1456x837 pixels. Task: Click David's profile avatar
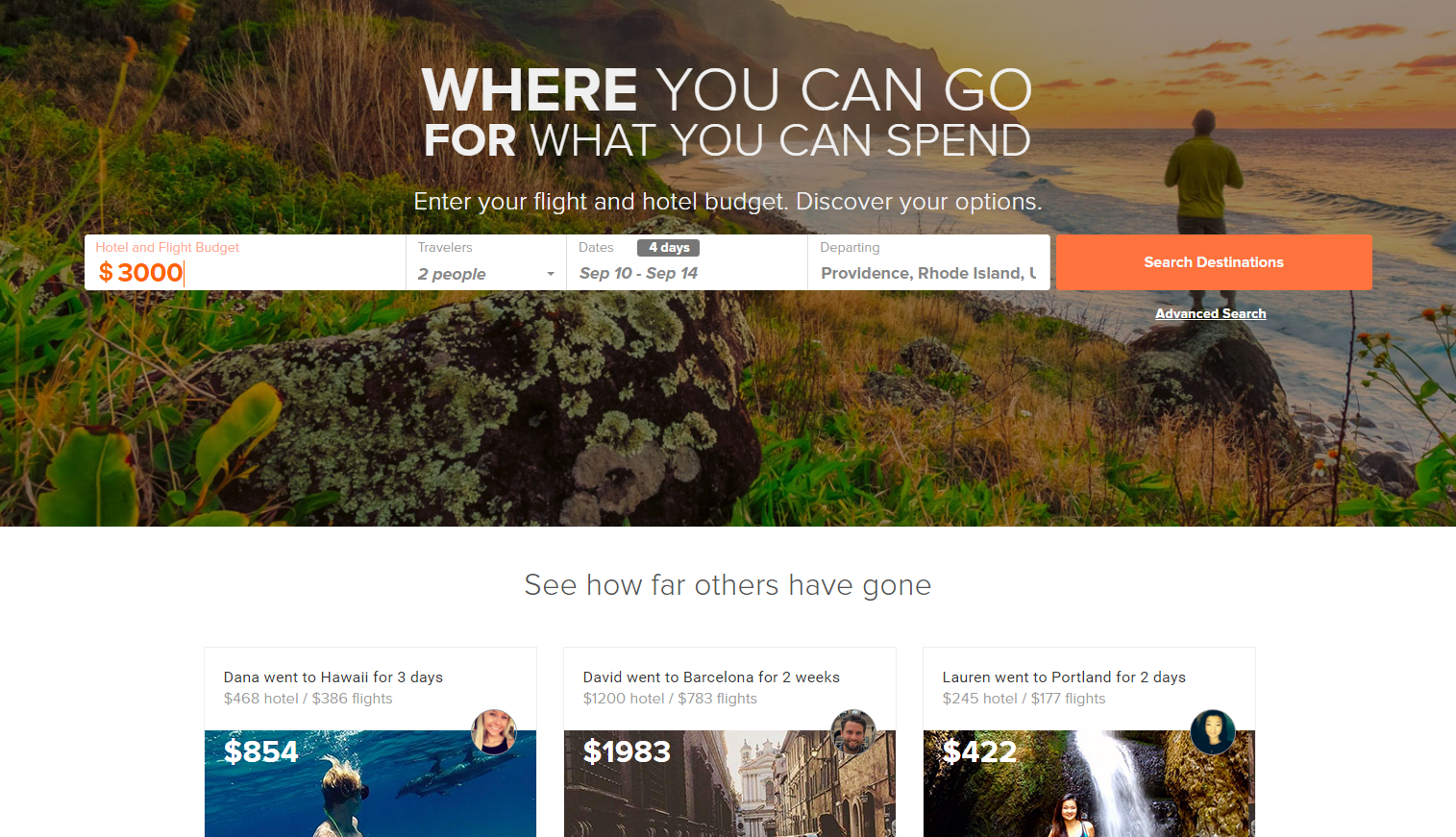point(853,732)
